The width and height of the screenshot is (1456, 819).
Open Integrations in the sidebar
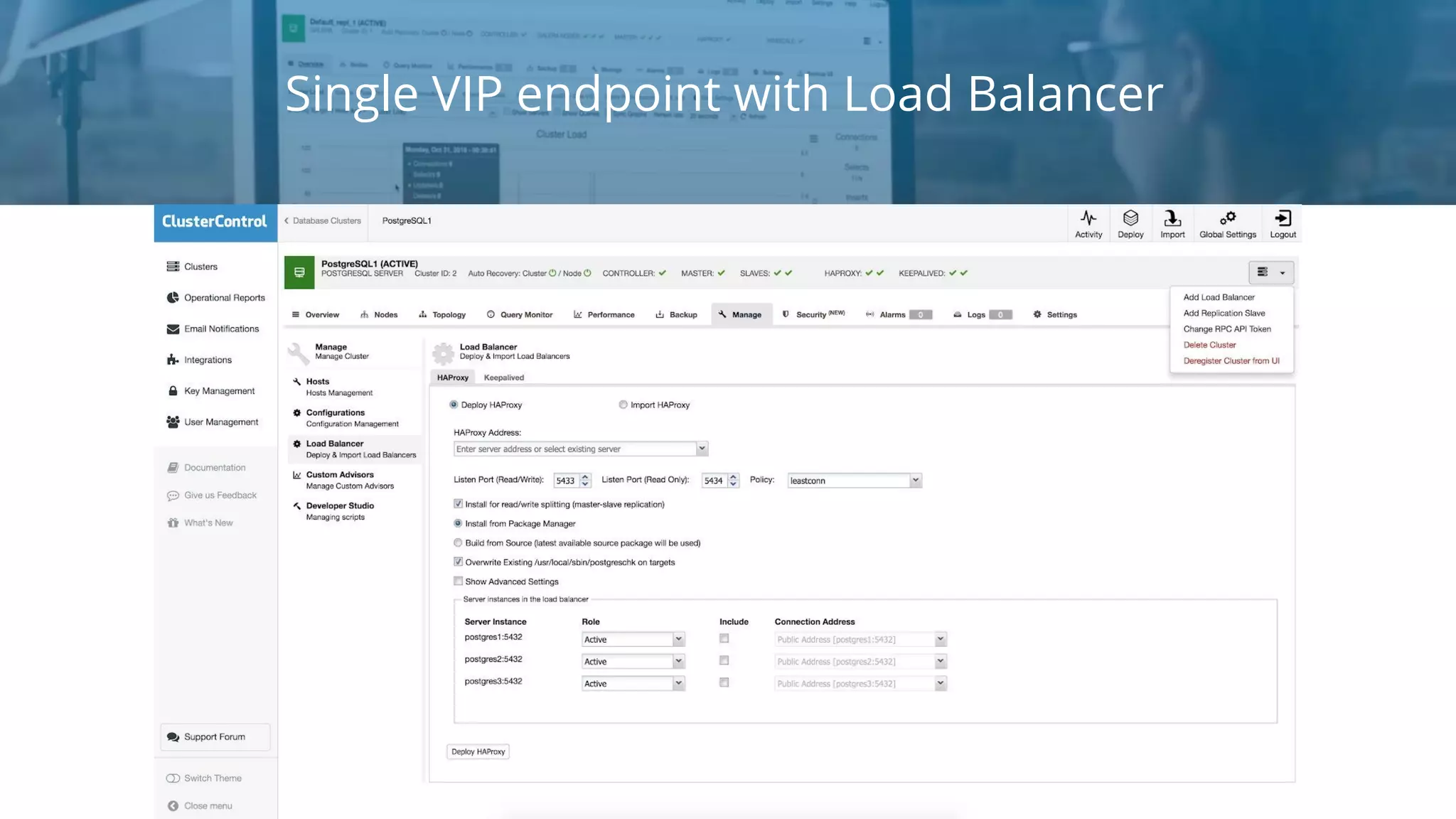199,360
